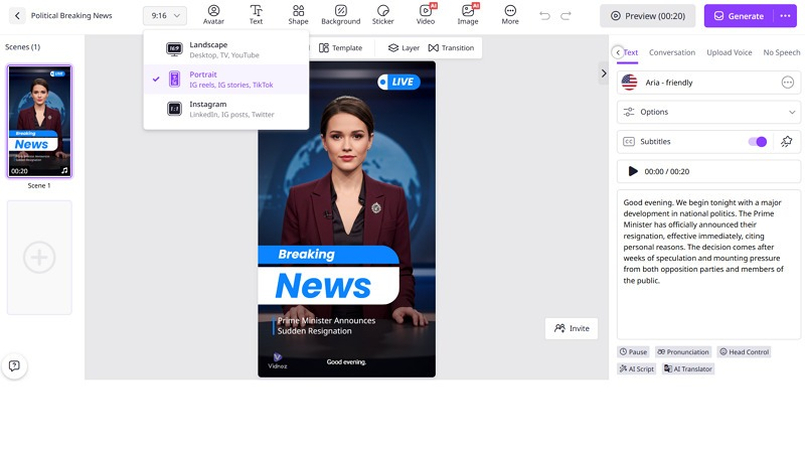Viewport: 805px width, 450px height.
Task: Click the back chevron beside Text tab
Action: (x=618, y=52)
